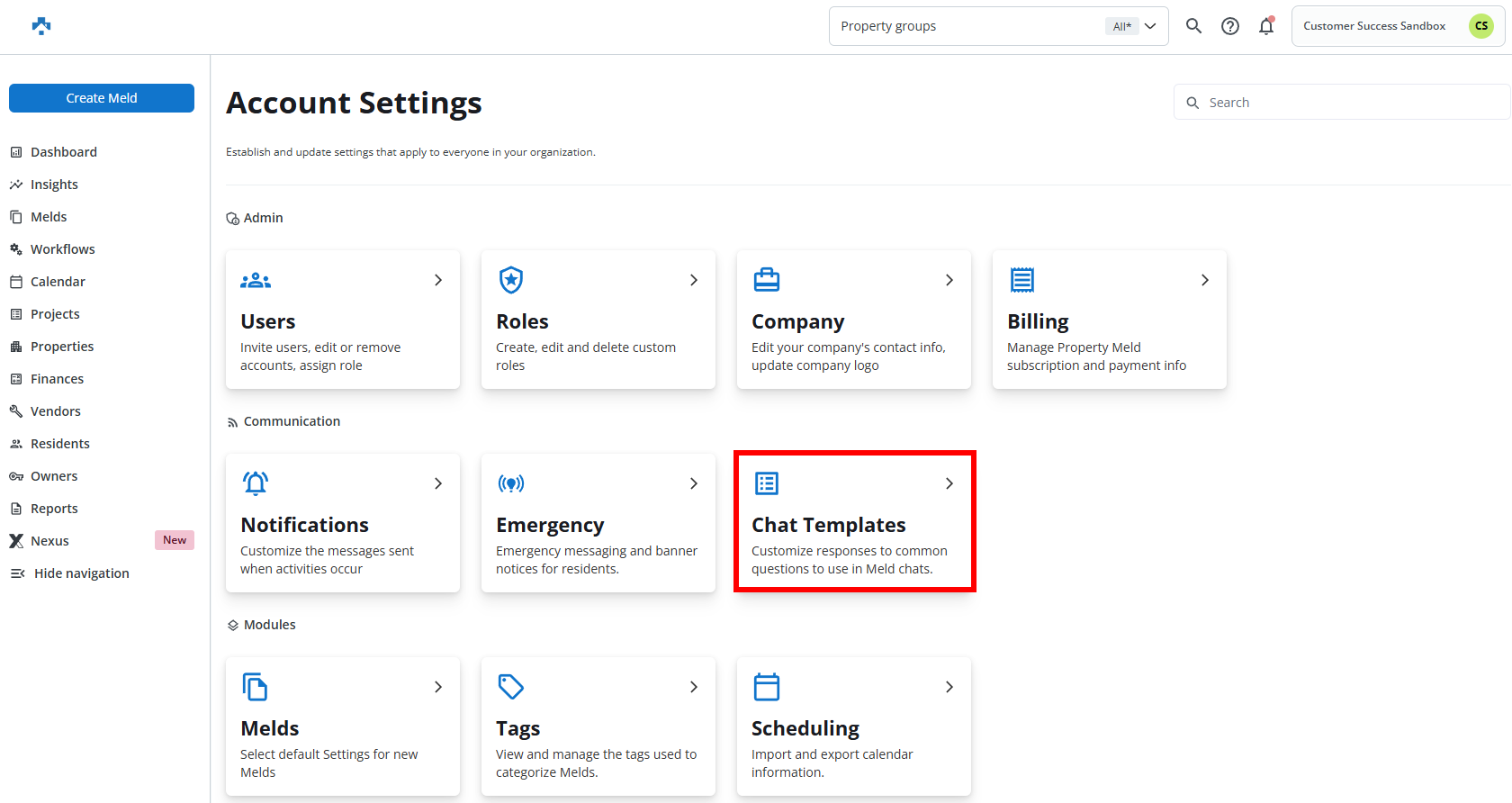The image size is (1512, 803).
Task: Open the Chat Templates settings card
Action: pyautogui.click(x=854, y=522)
